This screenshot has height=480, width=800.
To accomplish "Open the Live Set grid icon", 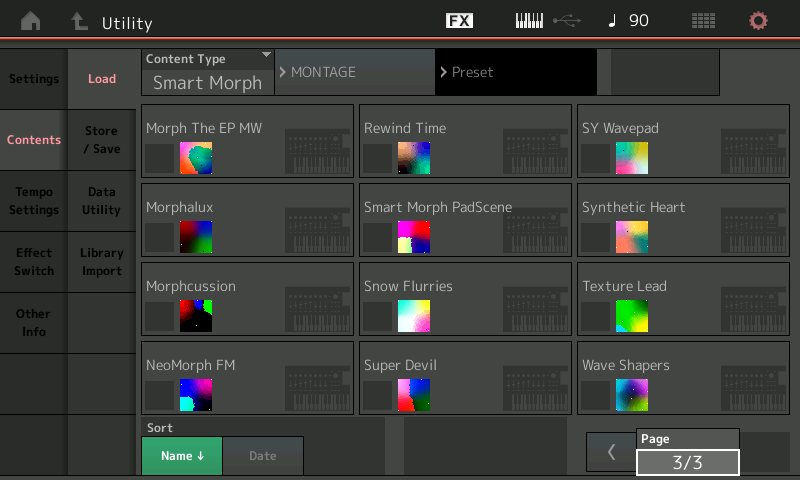I will (x=703, y=21).
